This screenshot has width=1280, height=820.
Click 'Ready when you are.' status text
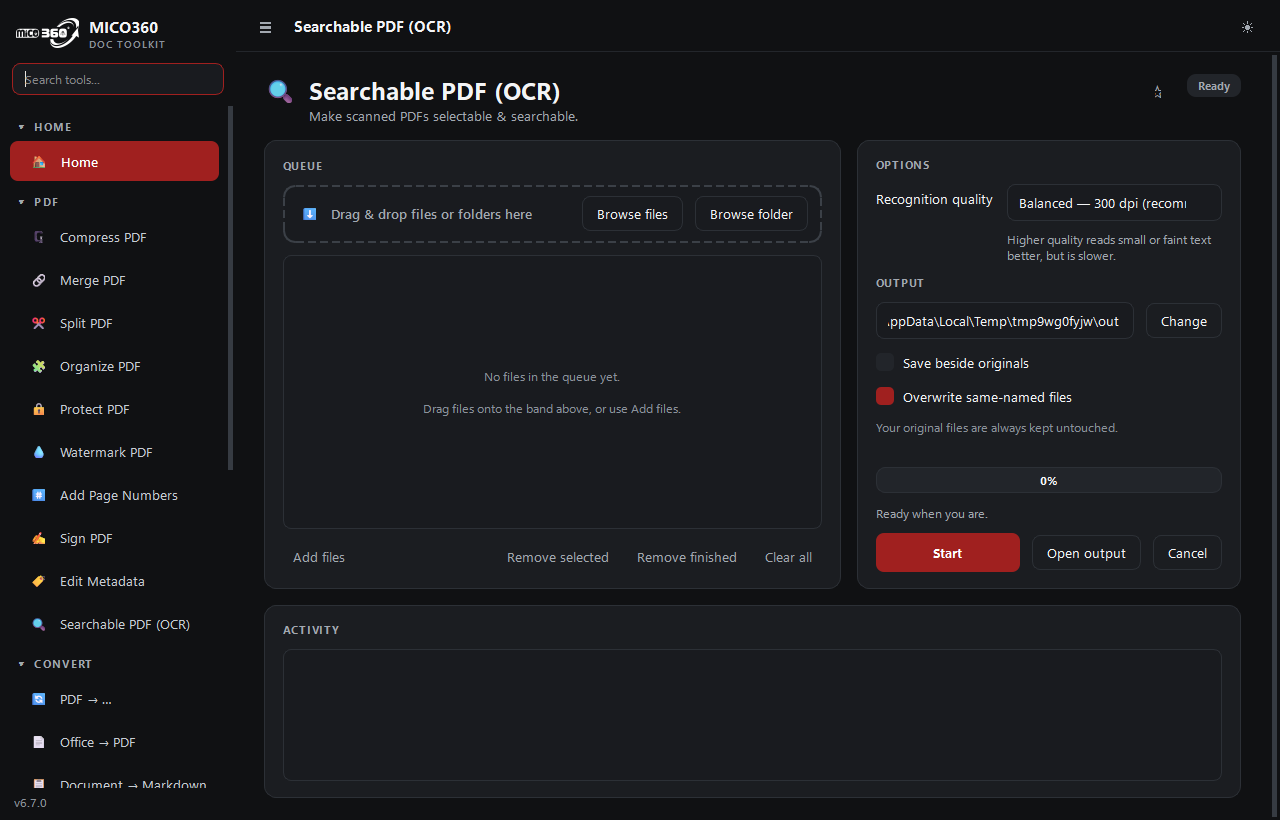(932, 514)
